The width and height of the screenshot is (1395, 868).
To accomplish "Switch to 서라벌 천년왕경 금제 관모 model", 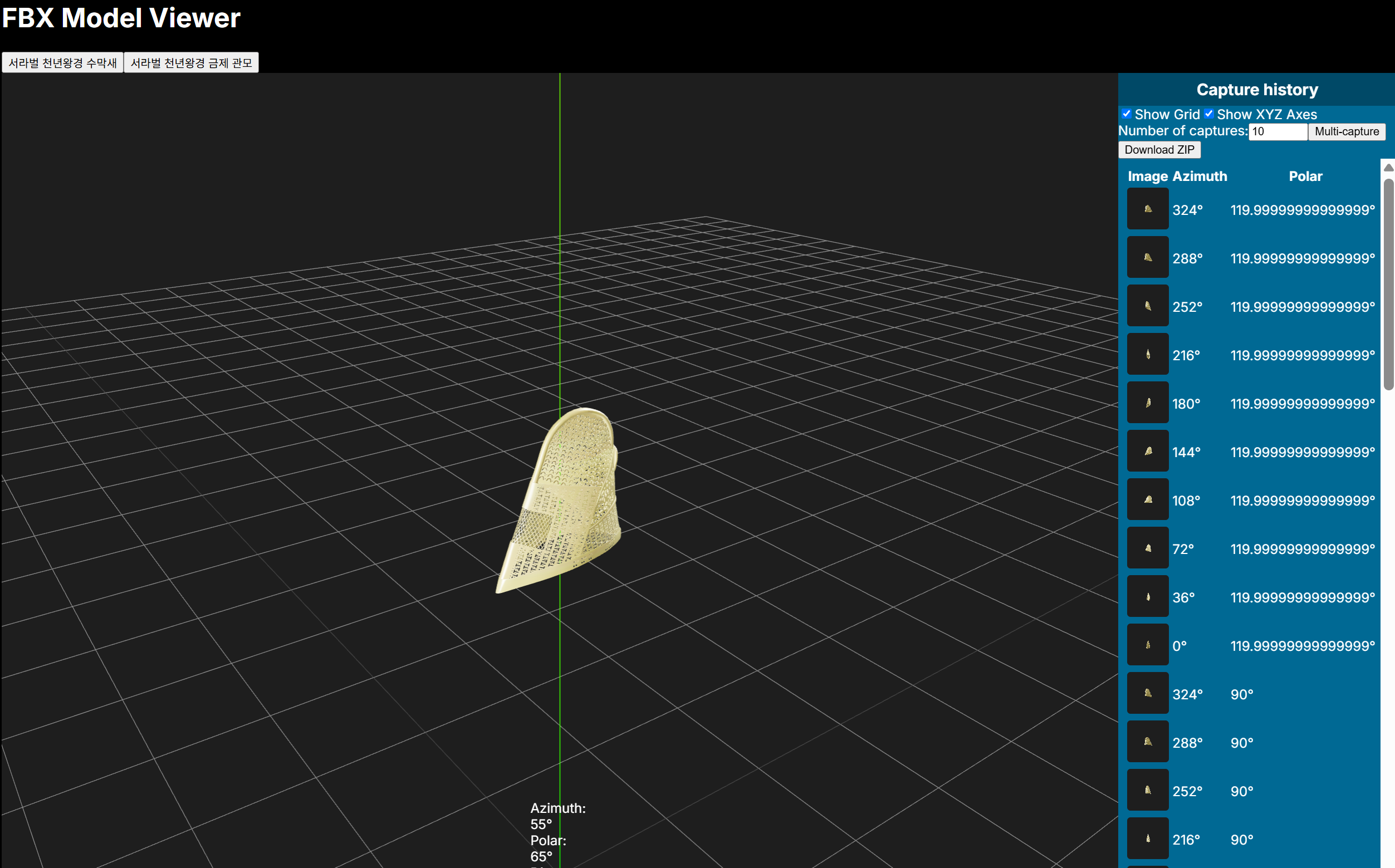I will [191, 62].
